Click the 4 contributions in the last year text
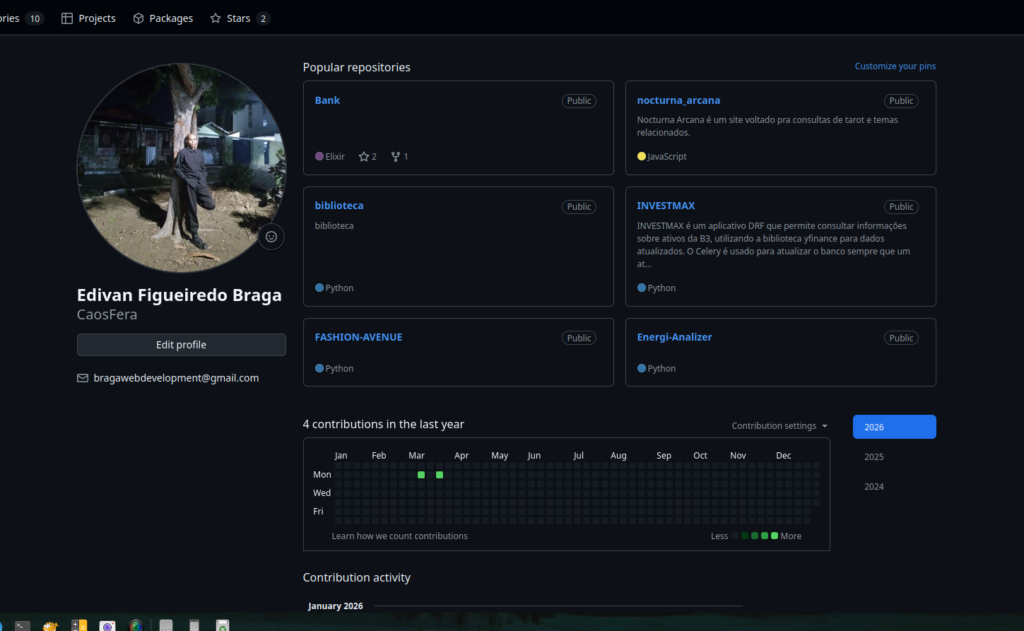 tap(383, 425)
